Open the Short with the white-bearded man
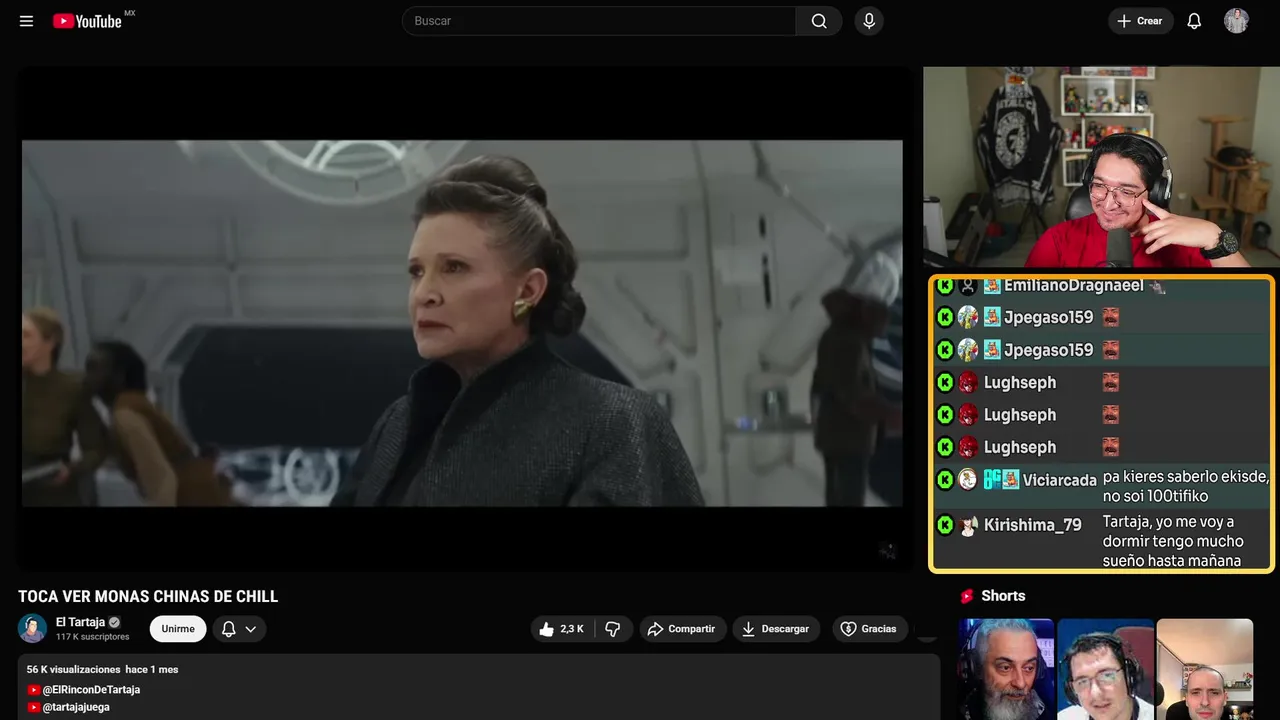Image resolution: width=1280 pixels, height=720 pixels. (1006, 669)
